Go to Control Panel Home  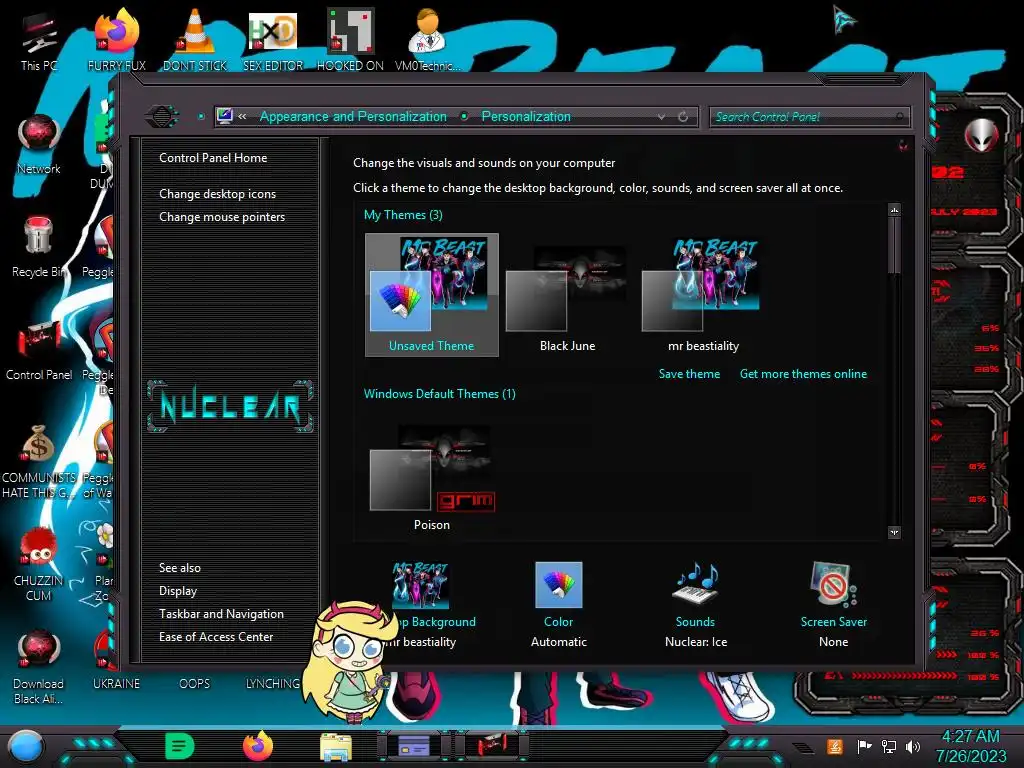(x=213, y=157)
